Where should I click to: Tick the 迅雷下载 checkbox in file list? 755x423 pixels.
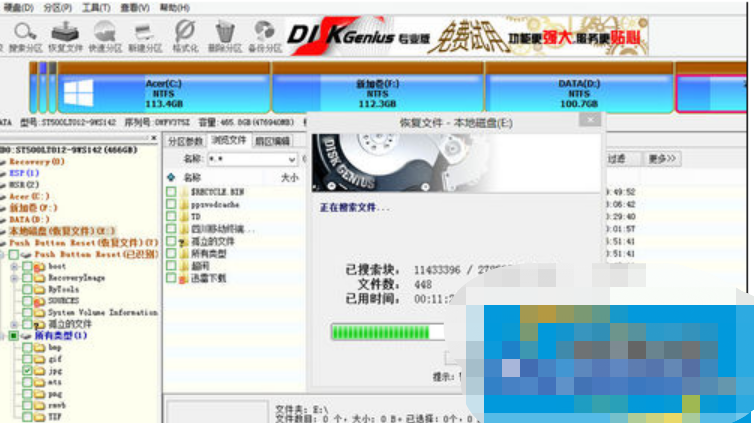coord(171,278)
